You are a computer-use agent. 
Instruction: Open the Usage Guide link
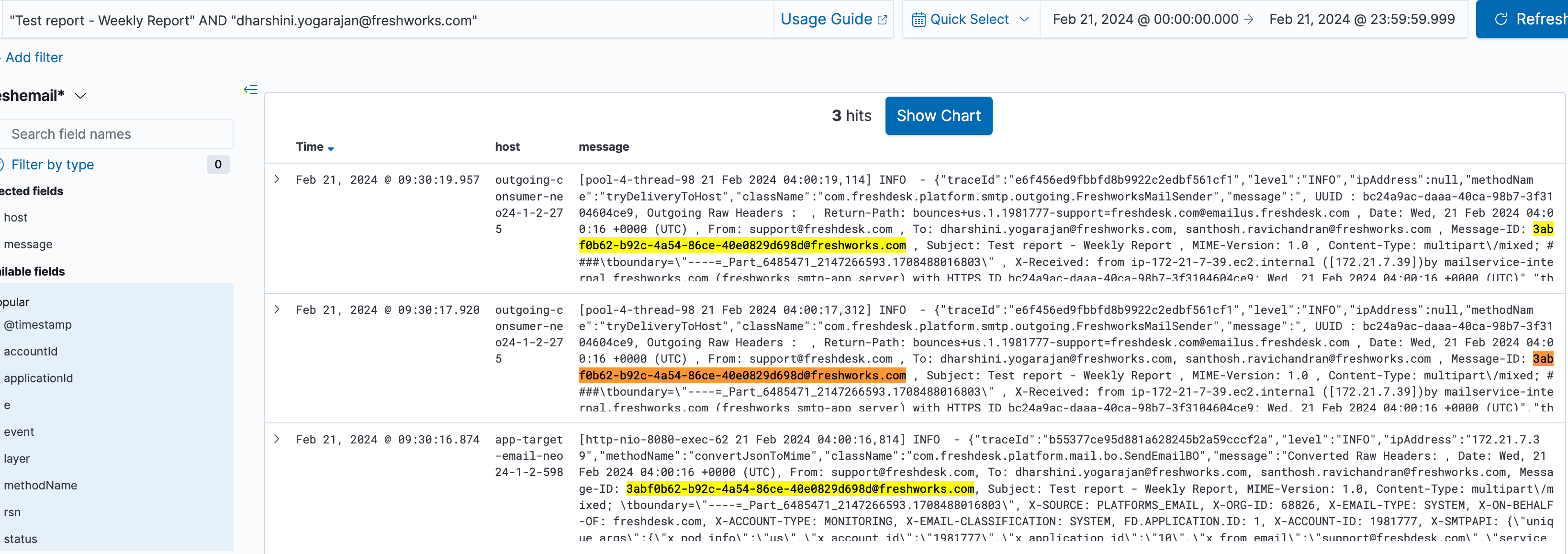826,20
